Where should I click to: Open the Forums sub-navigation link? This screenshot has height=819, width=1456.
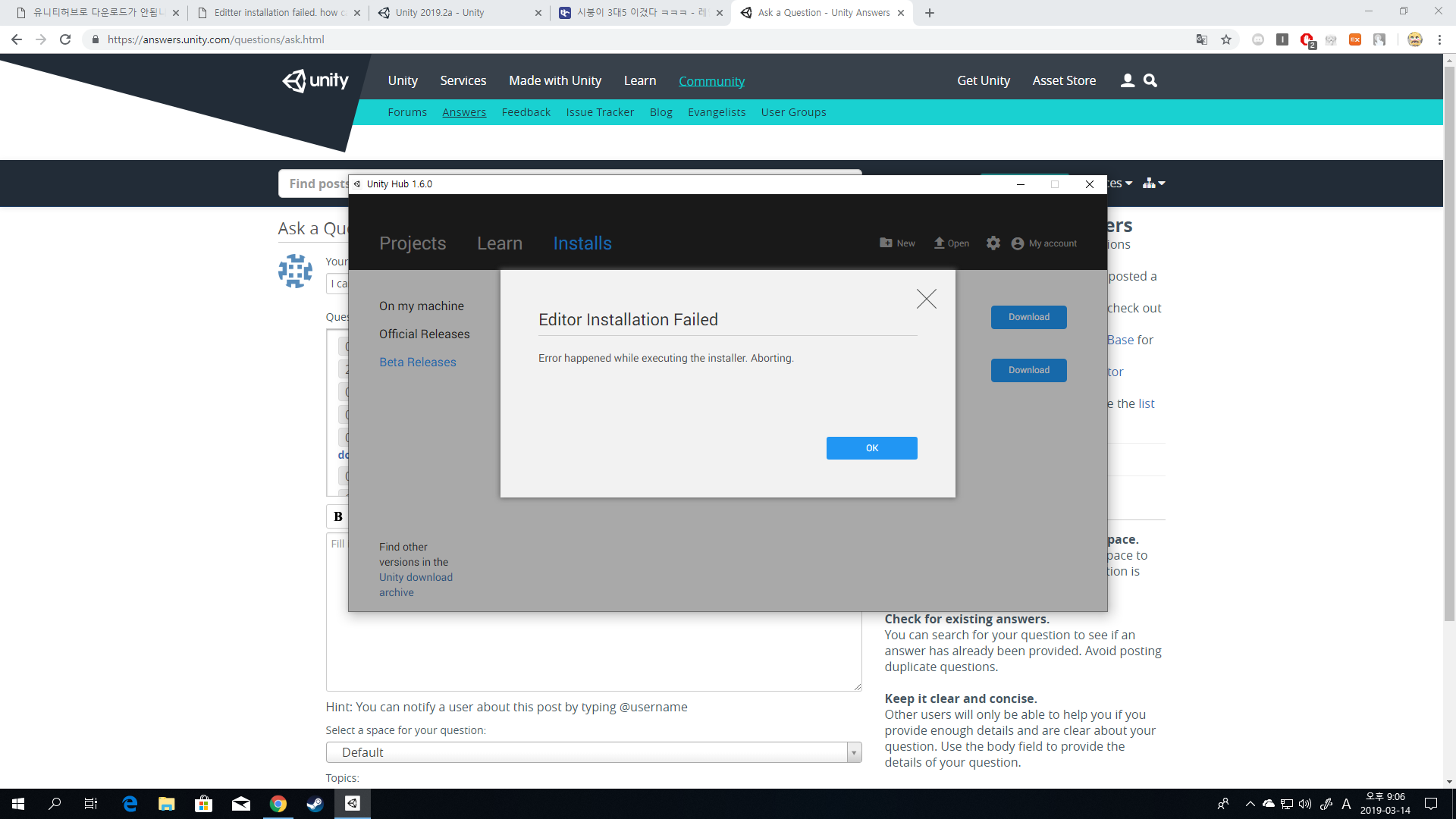[407, 112]
